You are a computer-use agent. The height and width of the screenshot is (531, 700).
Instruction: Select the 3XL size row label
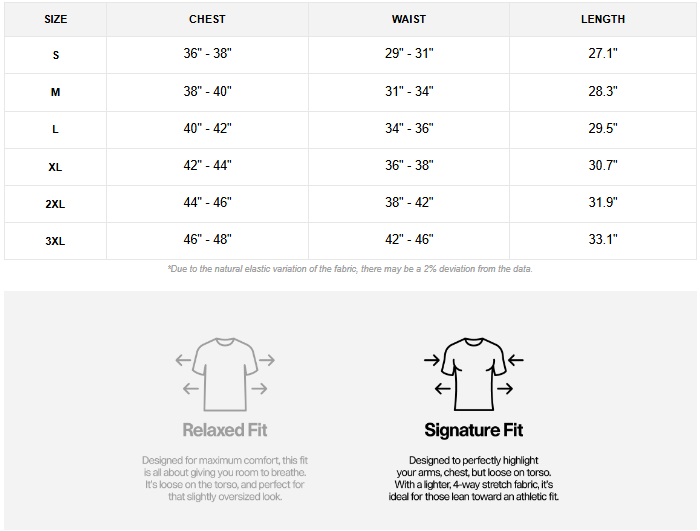point(56,240)
